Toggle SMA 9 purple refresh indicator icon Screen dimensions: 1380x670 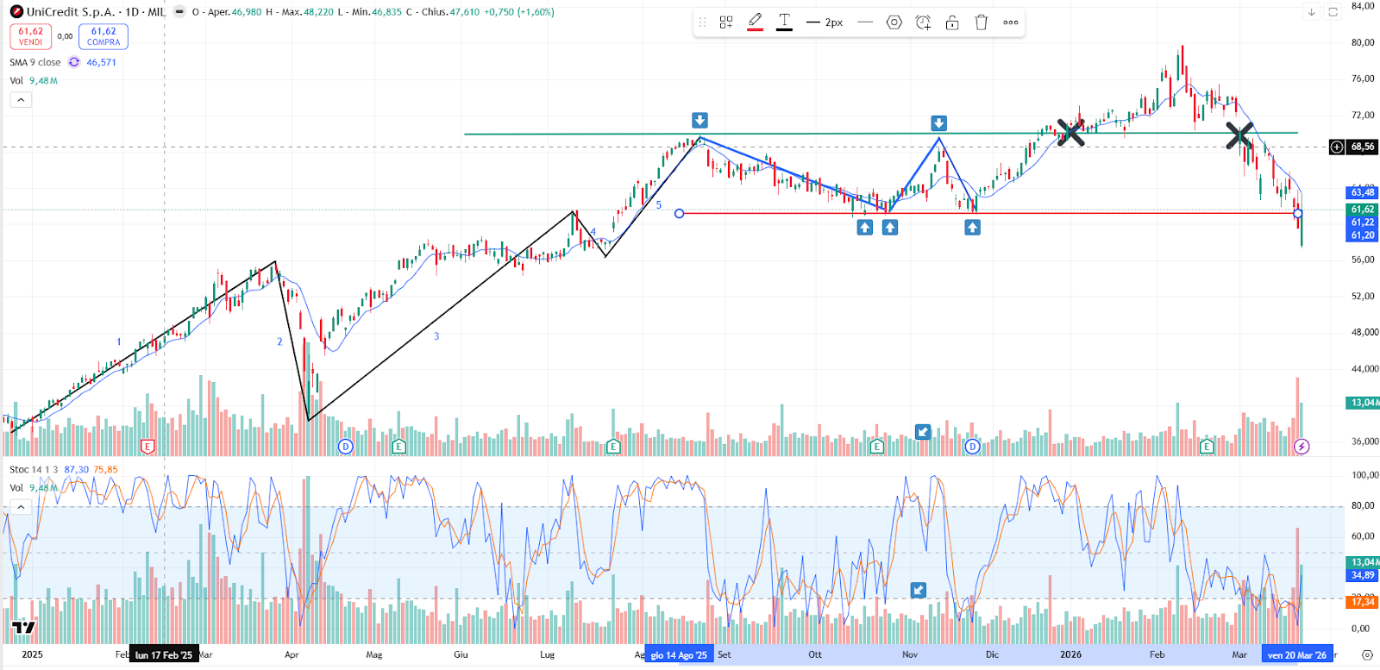74,62
